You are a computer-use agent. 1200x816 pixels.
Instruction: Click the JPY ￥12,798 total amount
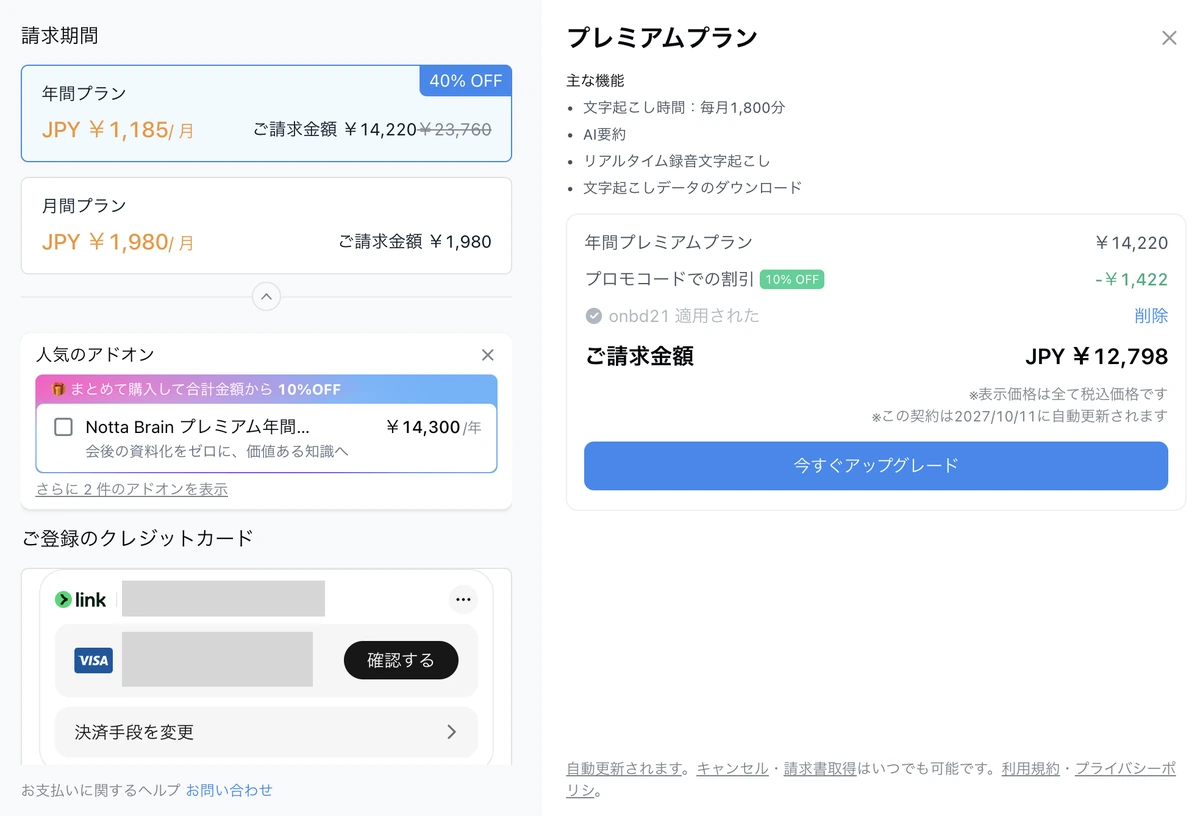click(1096, 357)
